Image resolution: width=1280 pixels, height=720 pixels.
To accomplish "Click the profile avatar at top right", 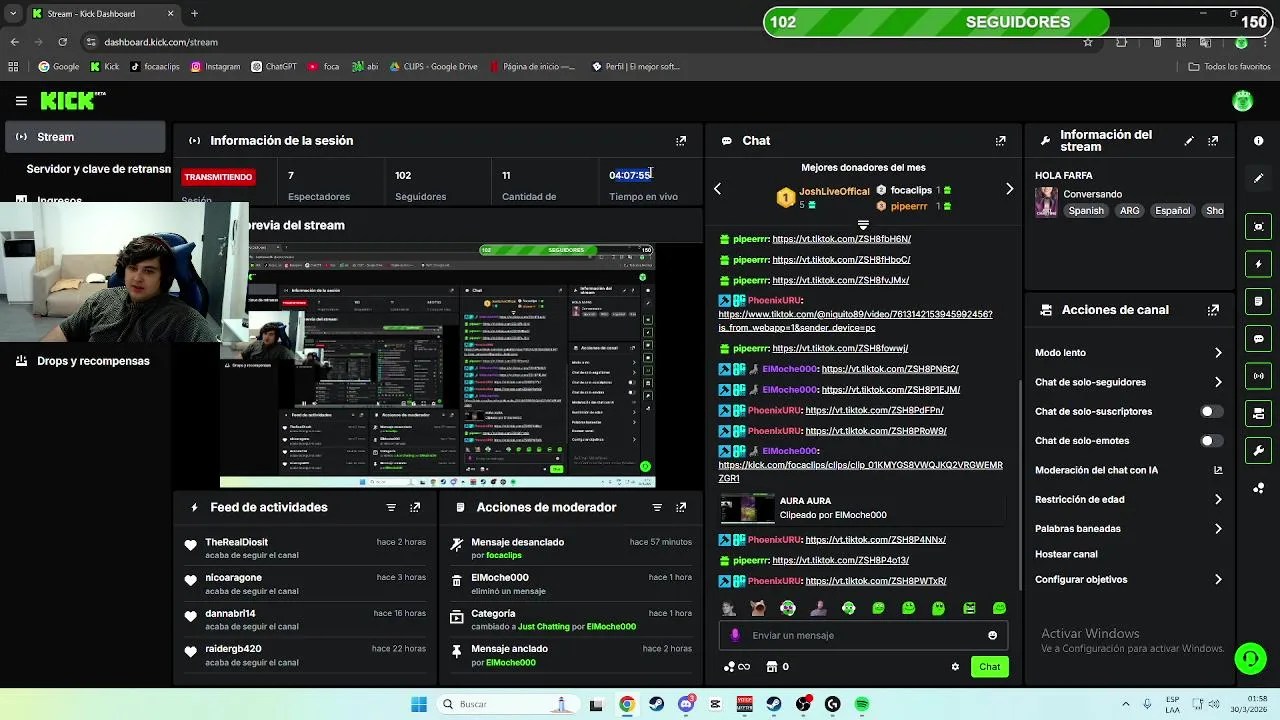I will (x=1243, y=101).
